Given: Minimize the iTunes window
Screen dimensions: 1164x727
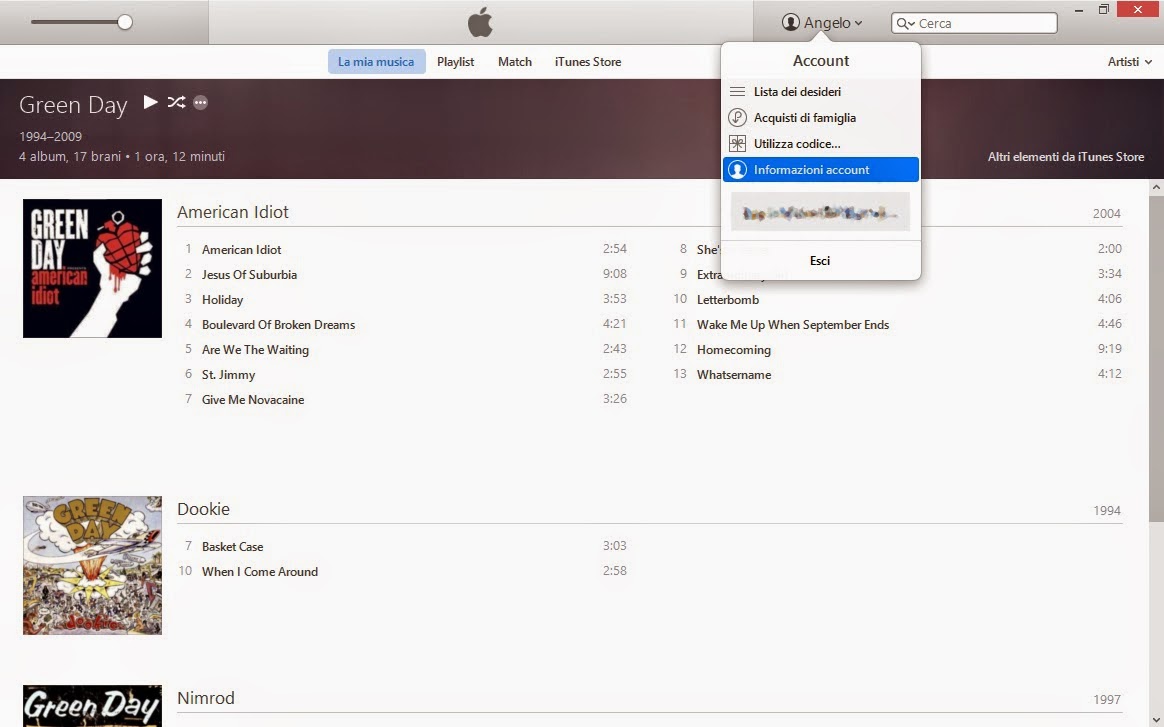Looking at the screenshot, I should (x=1079, y=10).
